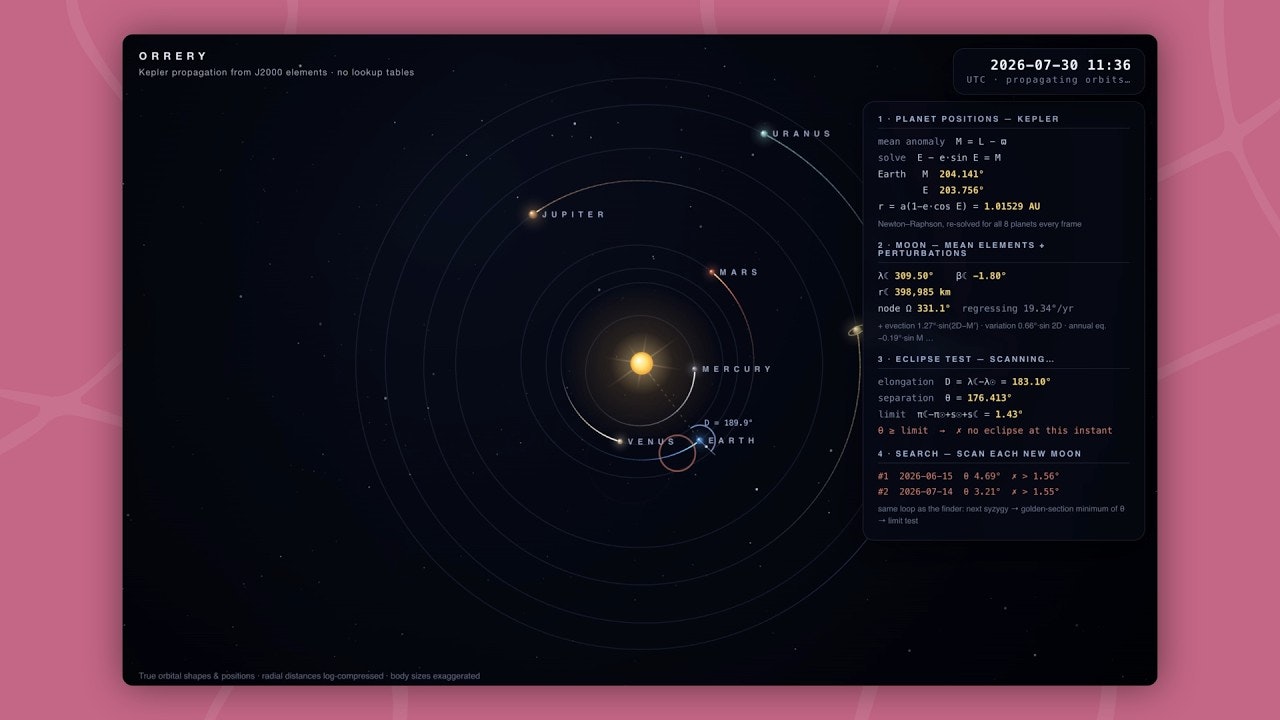Click the 'UTC · propagating orbits…' status line
Screen dimensions: 1280x720
click(1049, 80)
